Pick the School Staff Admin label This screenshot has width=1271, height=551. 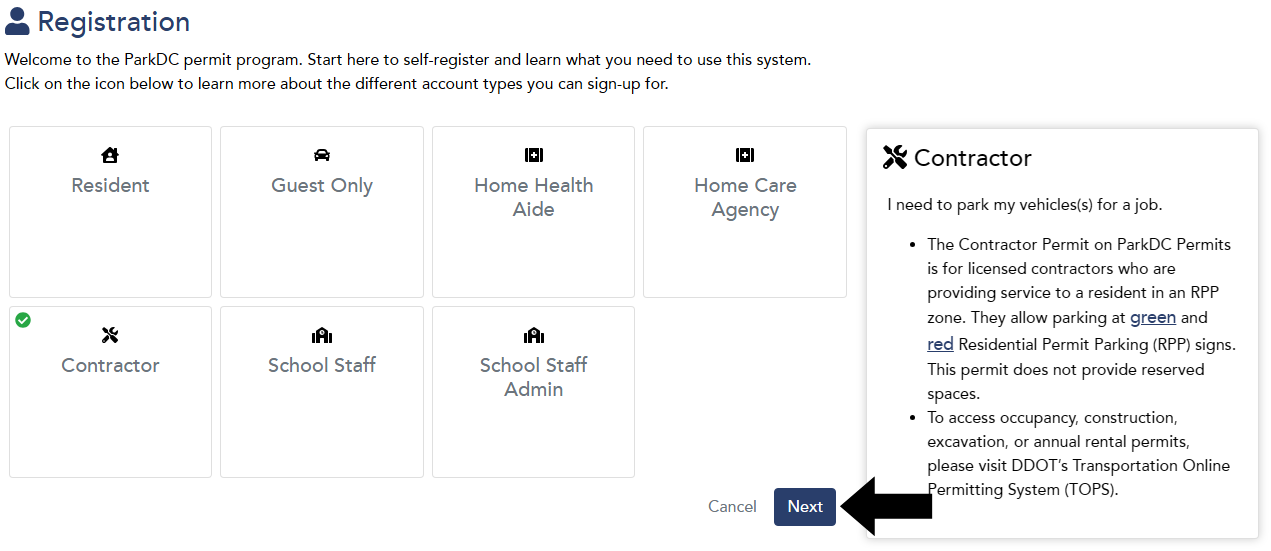tap(533, 377)
